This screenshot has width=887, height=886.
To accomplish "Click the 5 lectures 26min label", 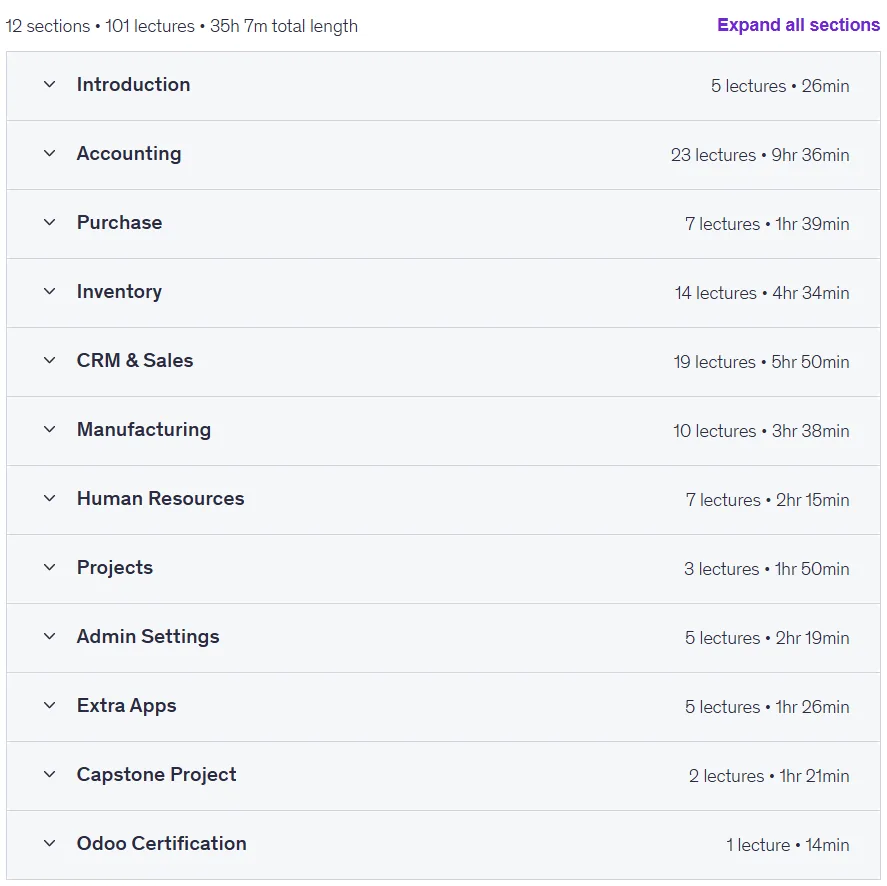I will (780, 86).
